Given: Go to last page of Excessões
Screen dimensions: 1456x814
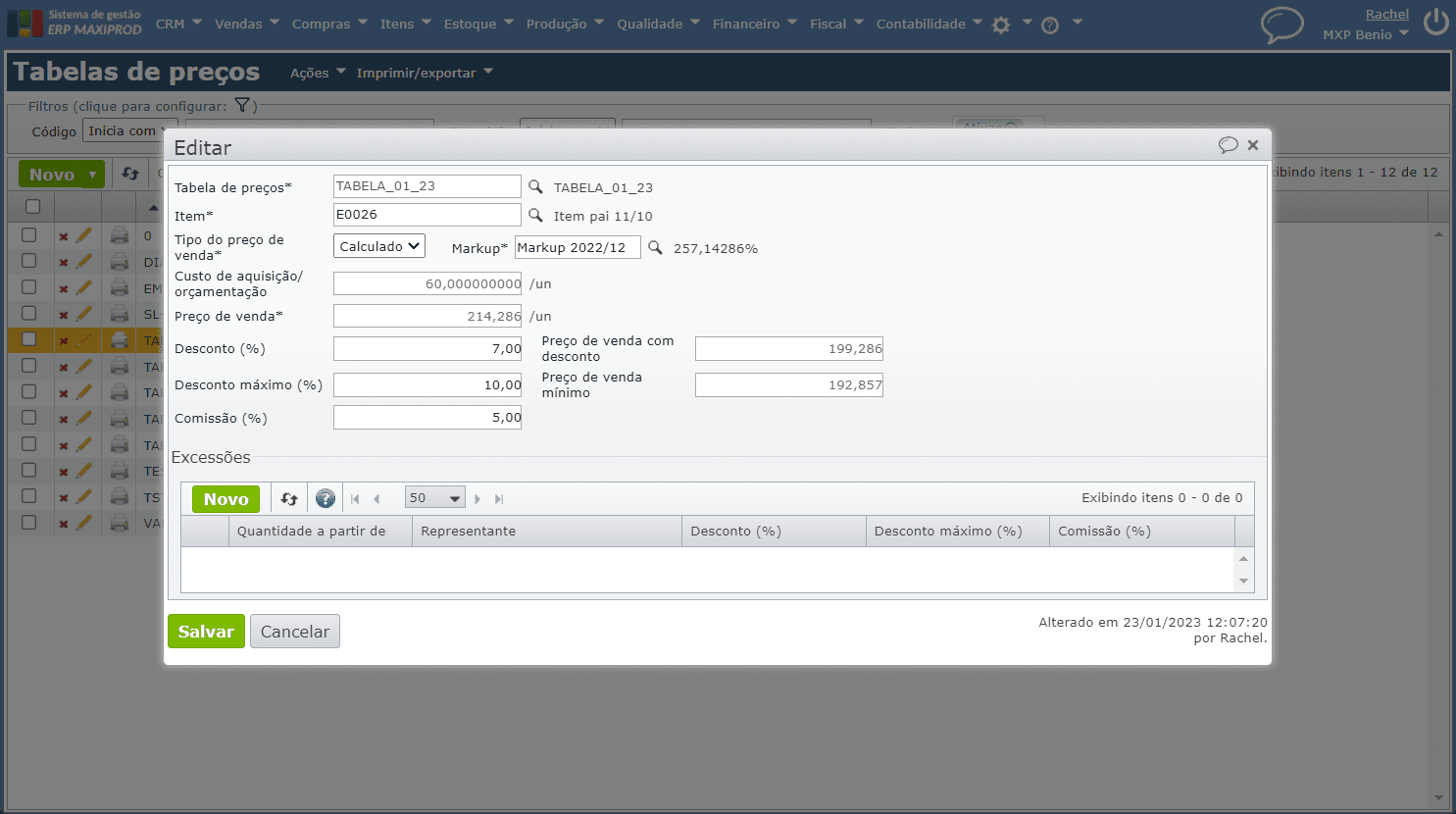Looking at the screenshot, I should 499,499.
